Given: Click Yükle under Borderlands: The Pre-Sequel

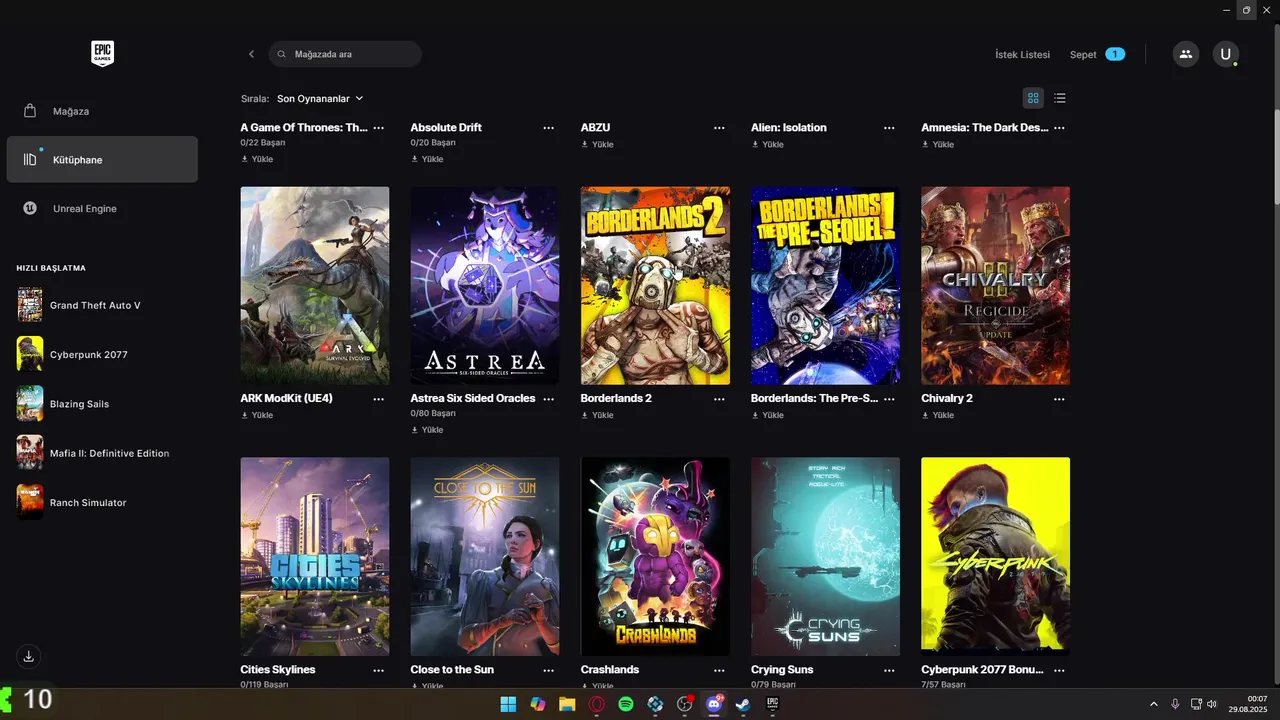Looking at the screenshot, I should pos(767,415).
